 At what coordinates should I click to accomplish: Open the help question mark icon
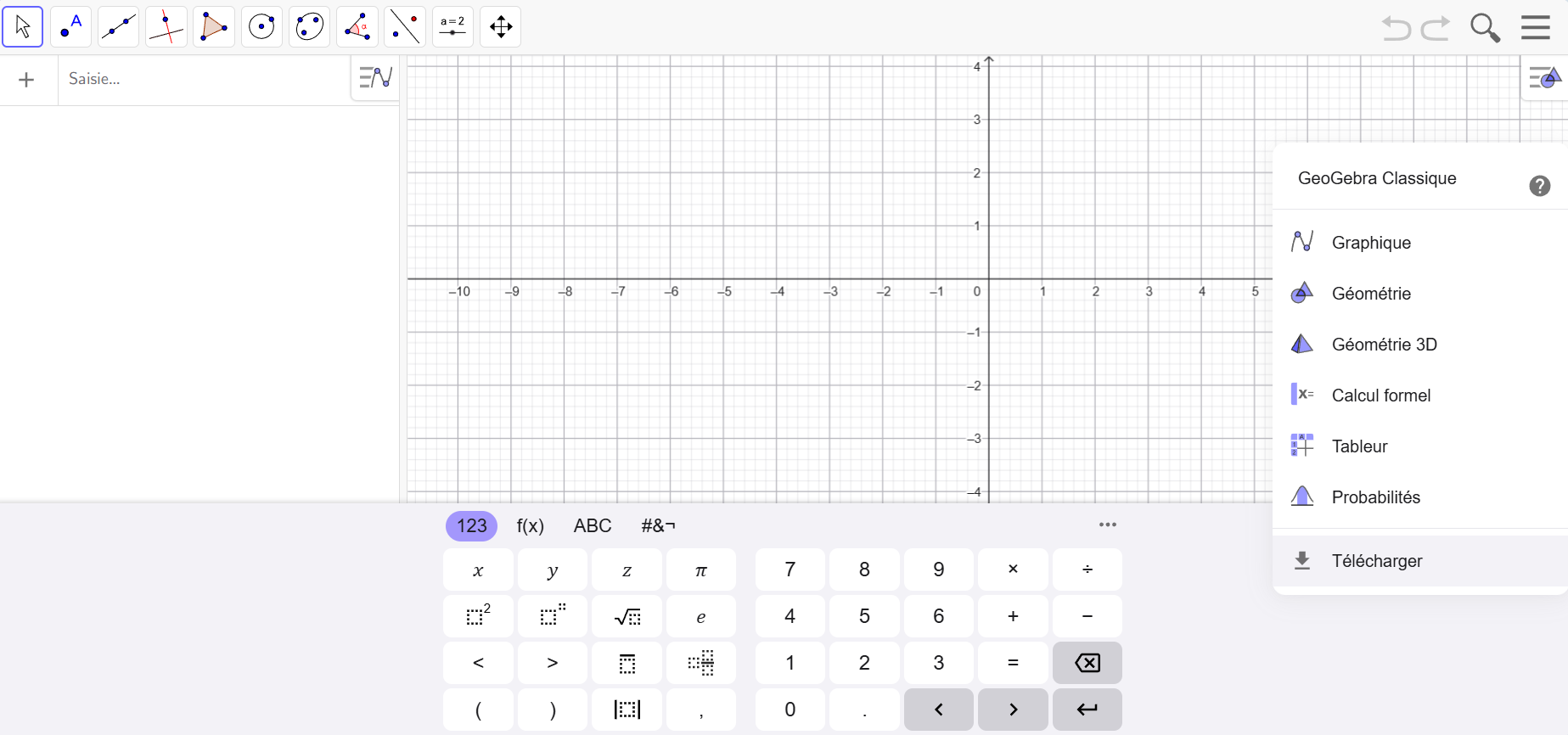1540,186
